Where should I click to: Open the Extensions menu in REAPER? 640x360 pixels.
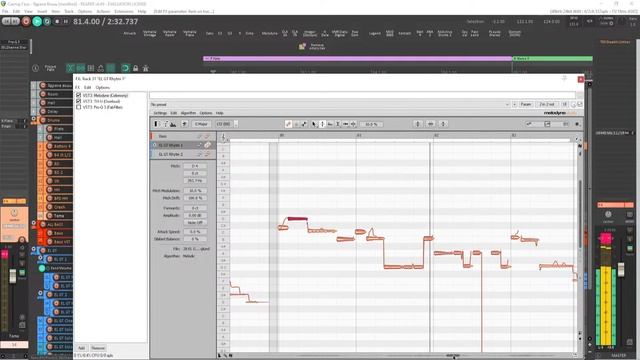coord(124,11)
